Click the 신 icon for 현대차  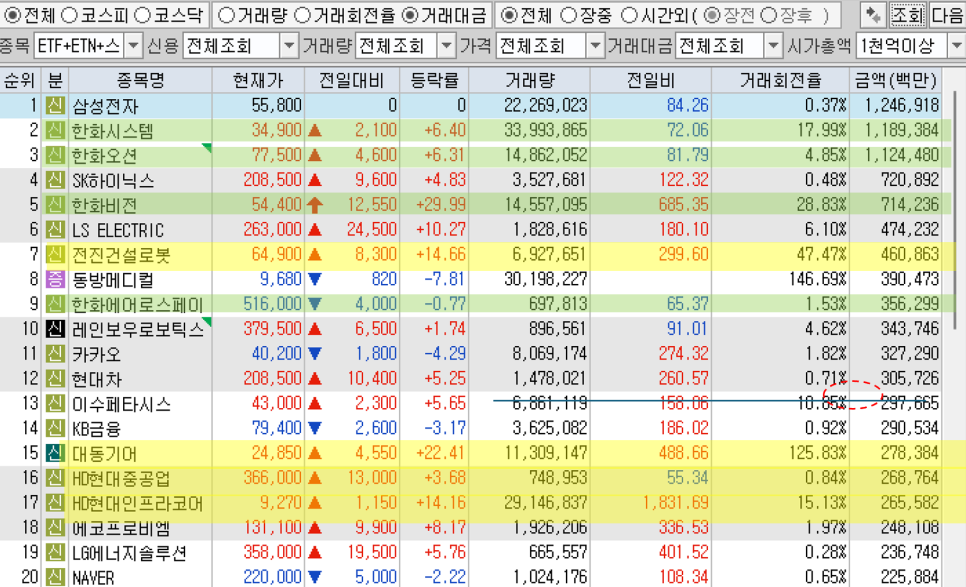coord(55,379)
